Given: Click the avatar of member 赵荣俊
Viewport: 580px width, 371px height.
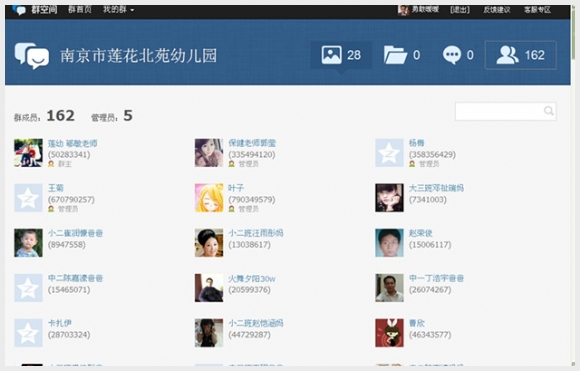Looking at the screenshot, I should [x=389, y=243].
